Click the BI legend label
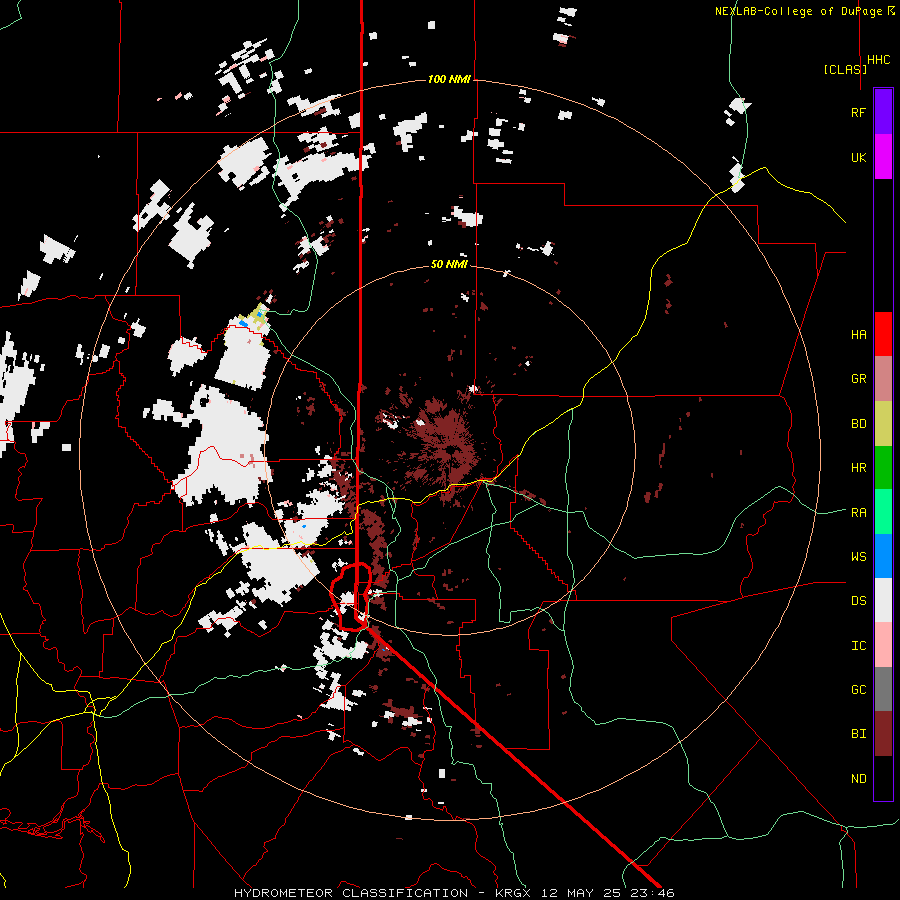 click(x=858, y=734)
